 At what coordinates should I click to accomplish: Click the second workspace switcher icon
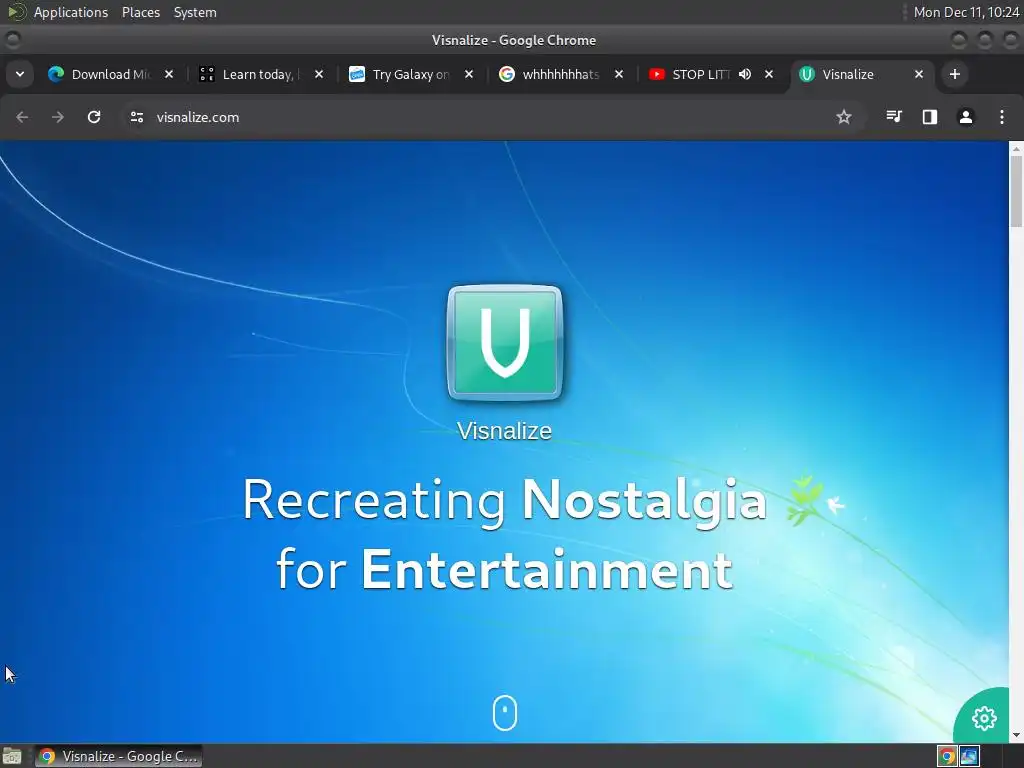pyautogui.click(x=970, y=756)
